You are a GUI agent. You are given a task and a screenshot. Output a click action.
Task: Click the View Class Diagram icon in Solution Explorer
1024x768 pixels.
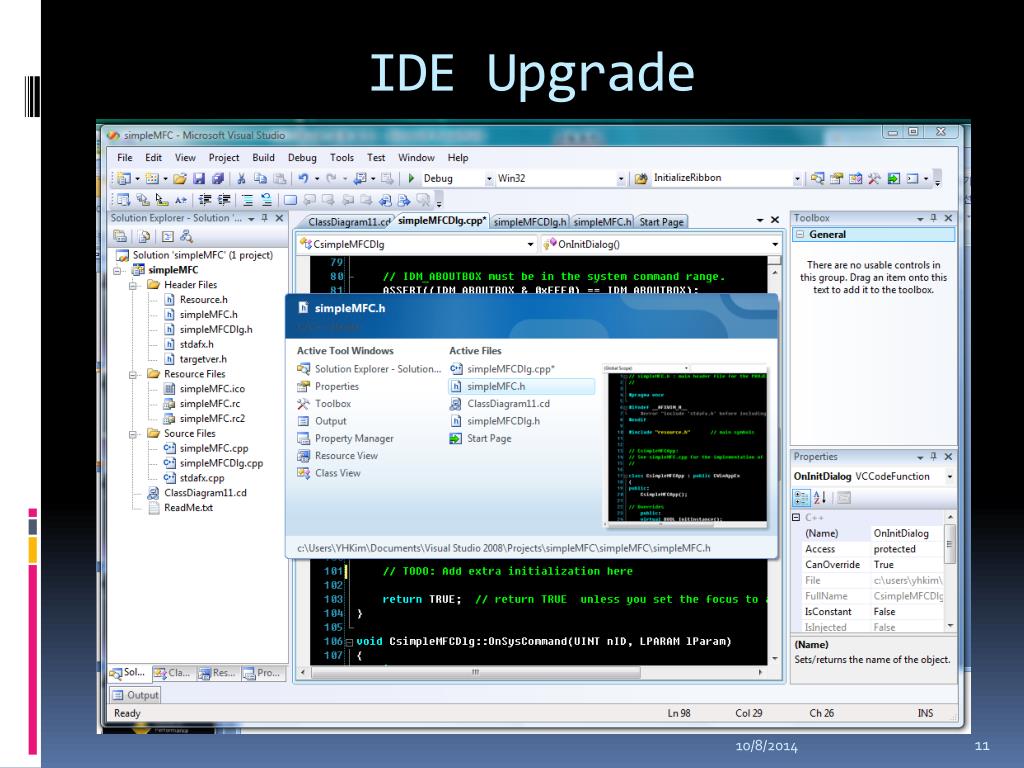(187, 236)
